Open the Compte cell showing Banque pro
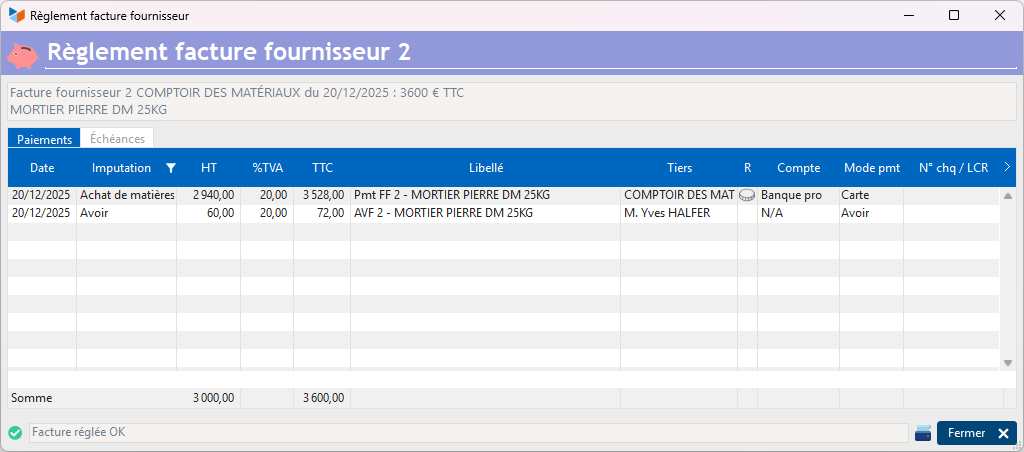 coord(797,195)
